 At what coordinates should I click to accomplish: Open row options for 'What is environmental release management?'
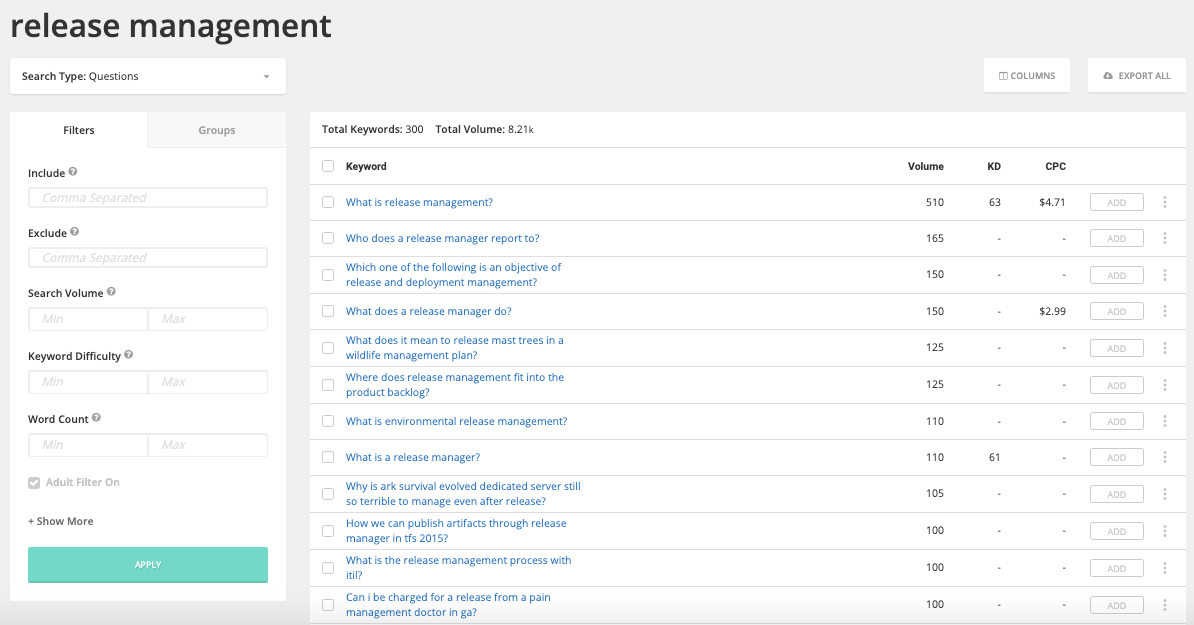coord(1165,421)
